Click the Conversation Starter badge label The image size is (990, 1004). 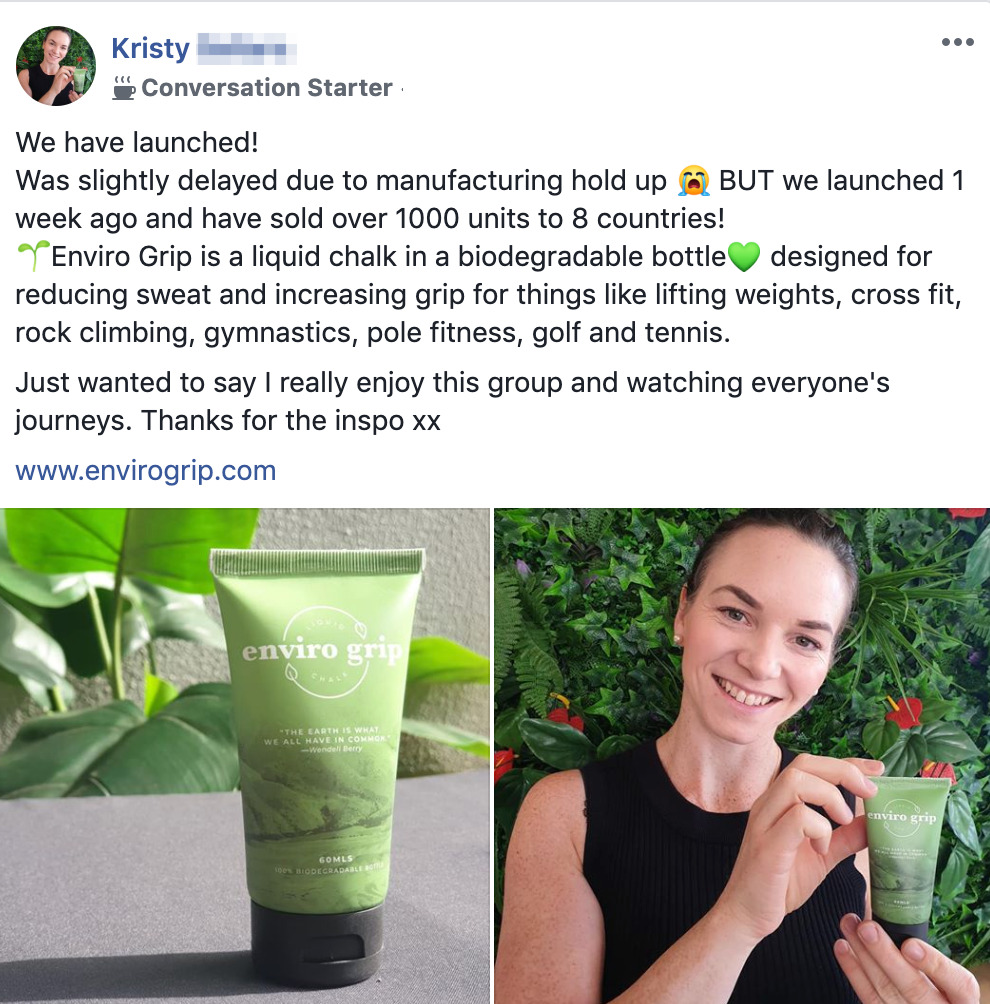(x=266, y=88)
